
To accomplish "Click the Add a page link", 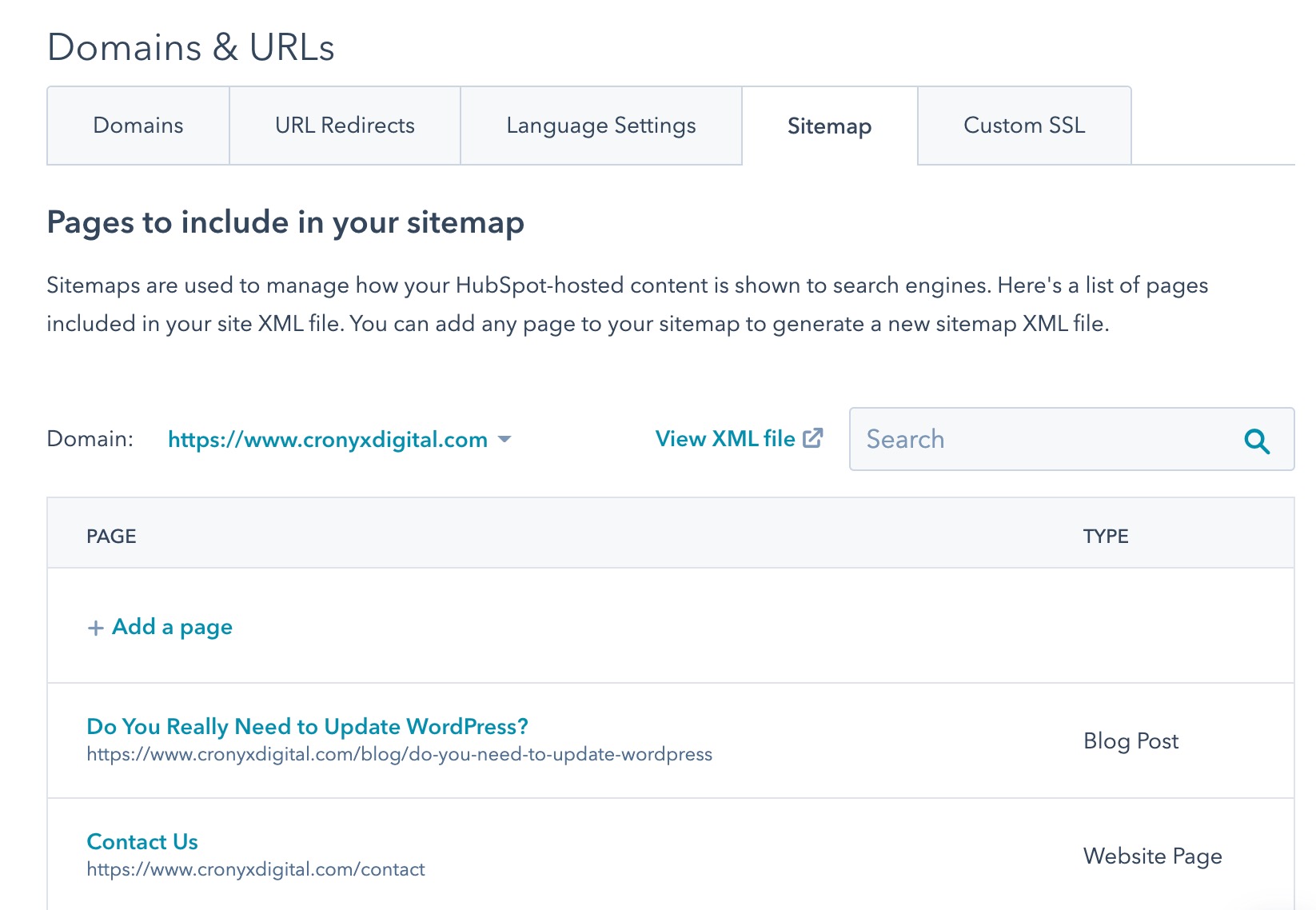I will [x=172, y=627].
